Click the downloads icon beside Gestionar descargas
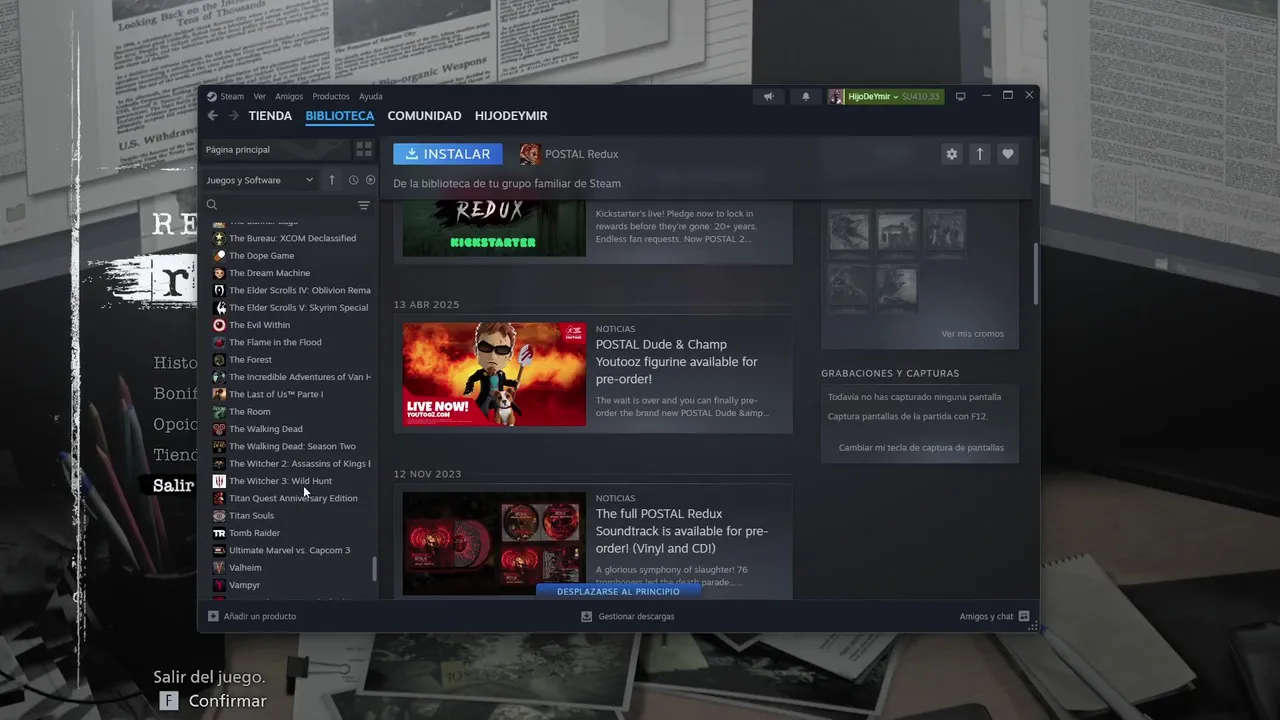Screen dimensions: 1280x720 tap(587, 616)
